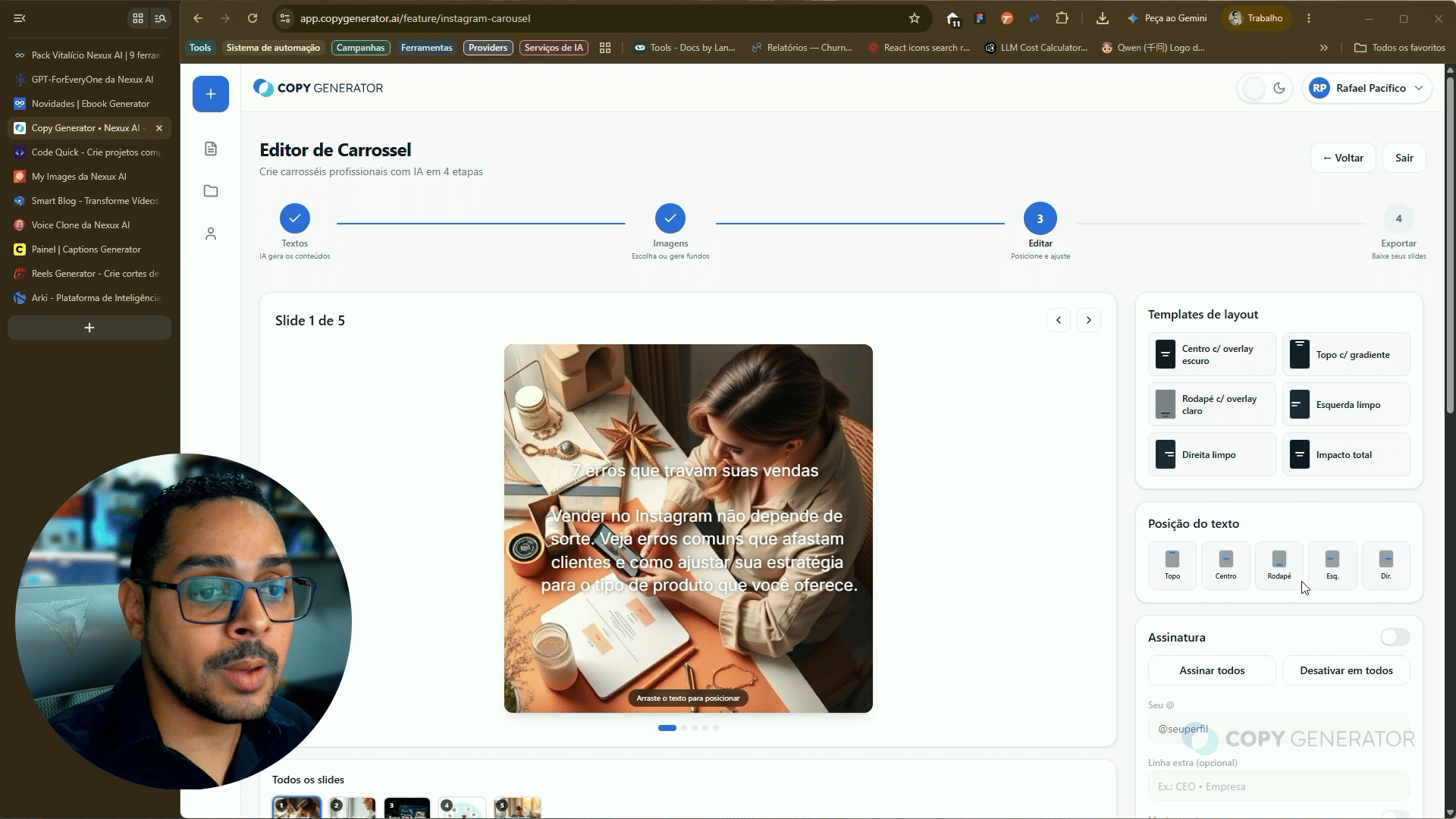Go to next slide arrow
This screenshot has height=819, width=1456.
point(1089,320)
